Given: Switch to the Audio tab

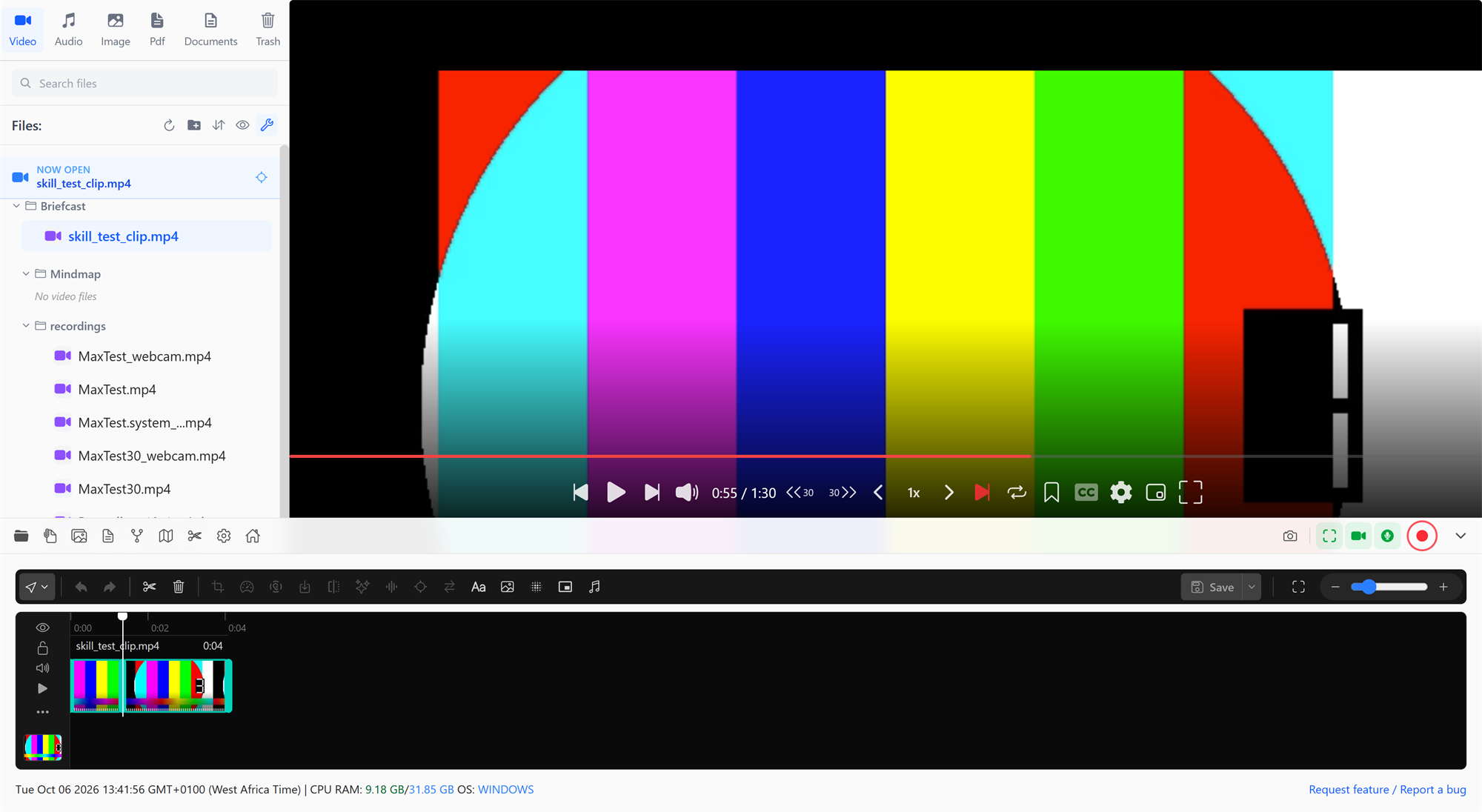Looking at the screenshot, I should point(68,30).
